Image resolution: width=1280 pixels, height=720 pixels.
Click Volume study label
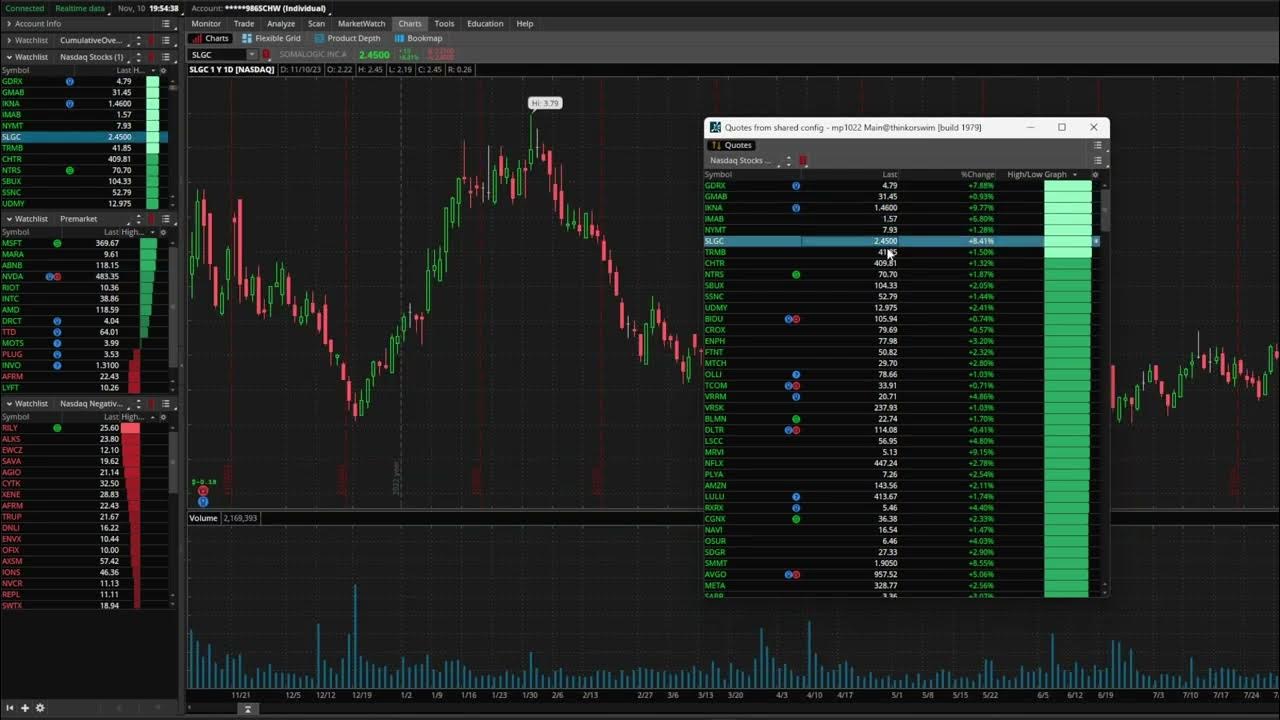(x=203, y=518)
